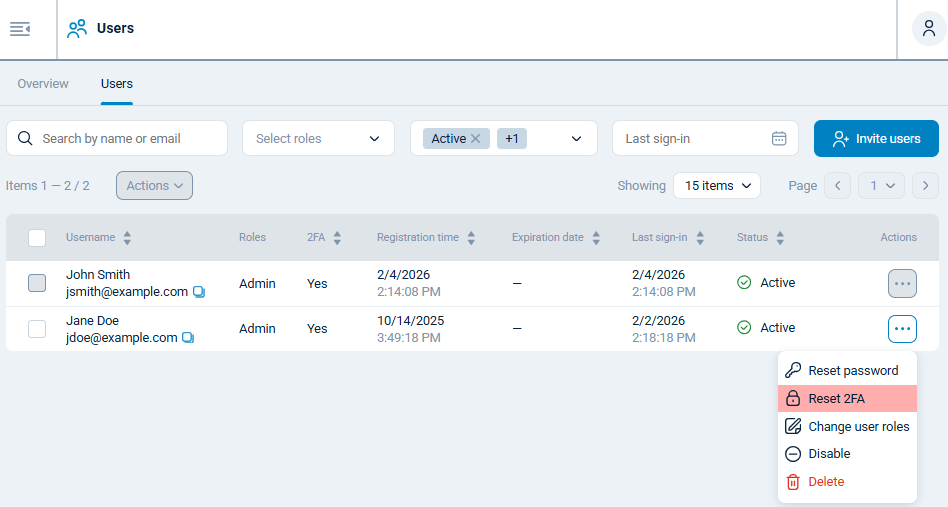Click the Invite users button
The image size is (948, 507).
(876, 139)
